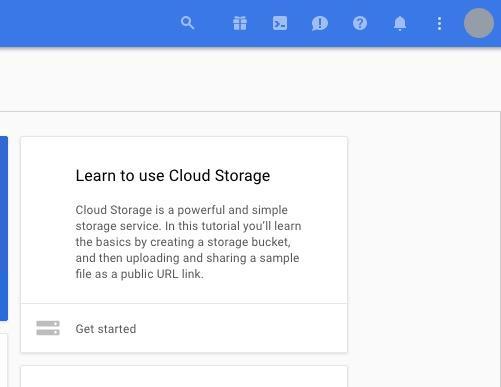Click the white card fragment at bottom left
This screenshot has width=501, height=387.
pyautogui.click(x=3, y=361)
